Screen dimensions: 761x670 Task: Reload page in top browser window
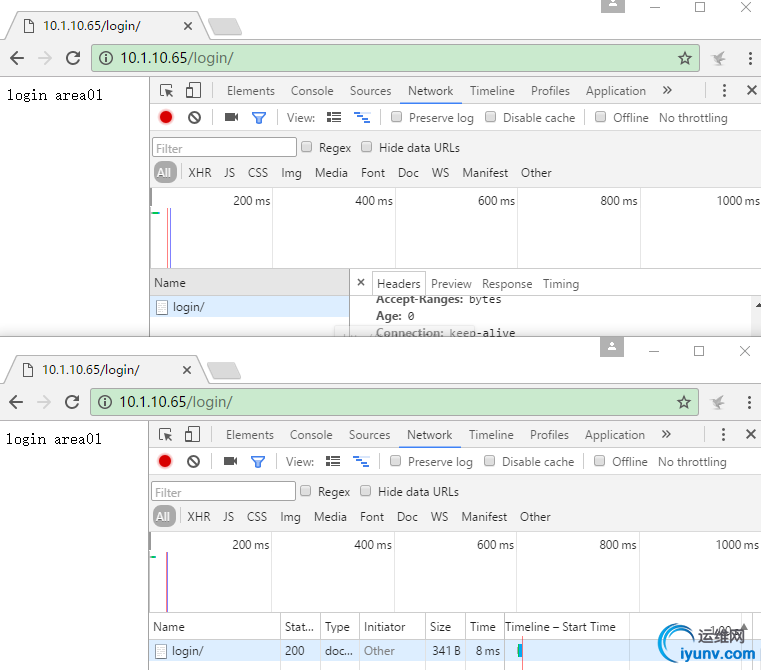(73, 58)
